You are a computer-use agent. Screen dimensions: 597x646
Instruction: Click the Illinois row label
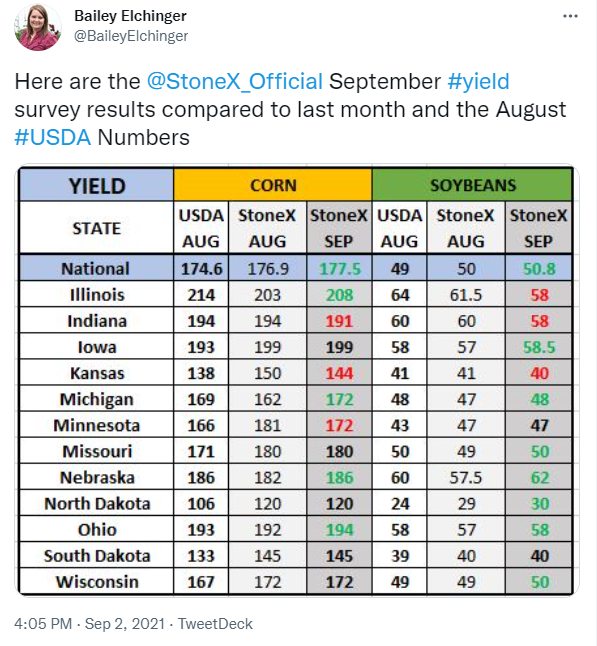(97, 295)
